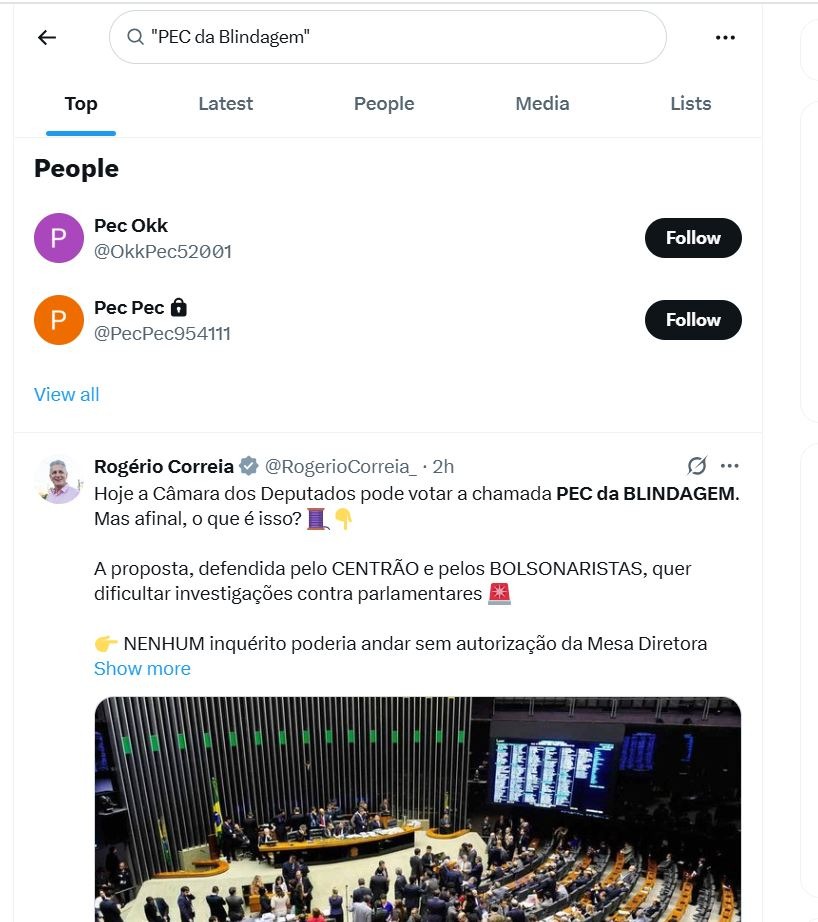Switch to the People tab
Image resolution: width=818 pixels, height=922 pixels.
(384, 104)
